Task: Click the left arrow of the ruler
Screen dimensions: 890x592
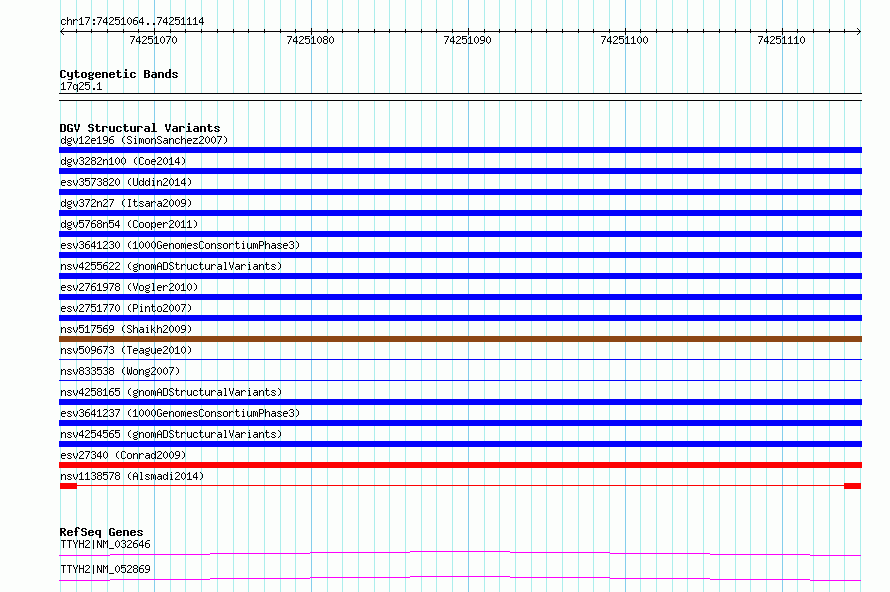Action: 62,32
